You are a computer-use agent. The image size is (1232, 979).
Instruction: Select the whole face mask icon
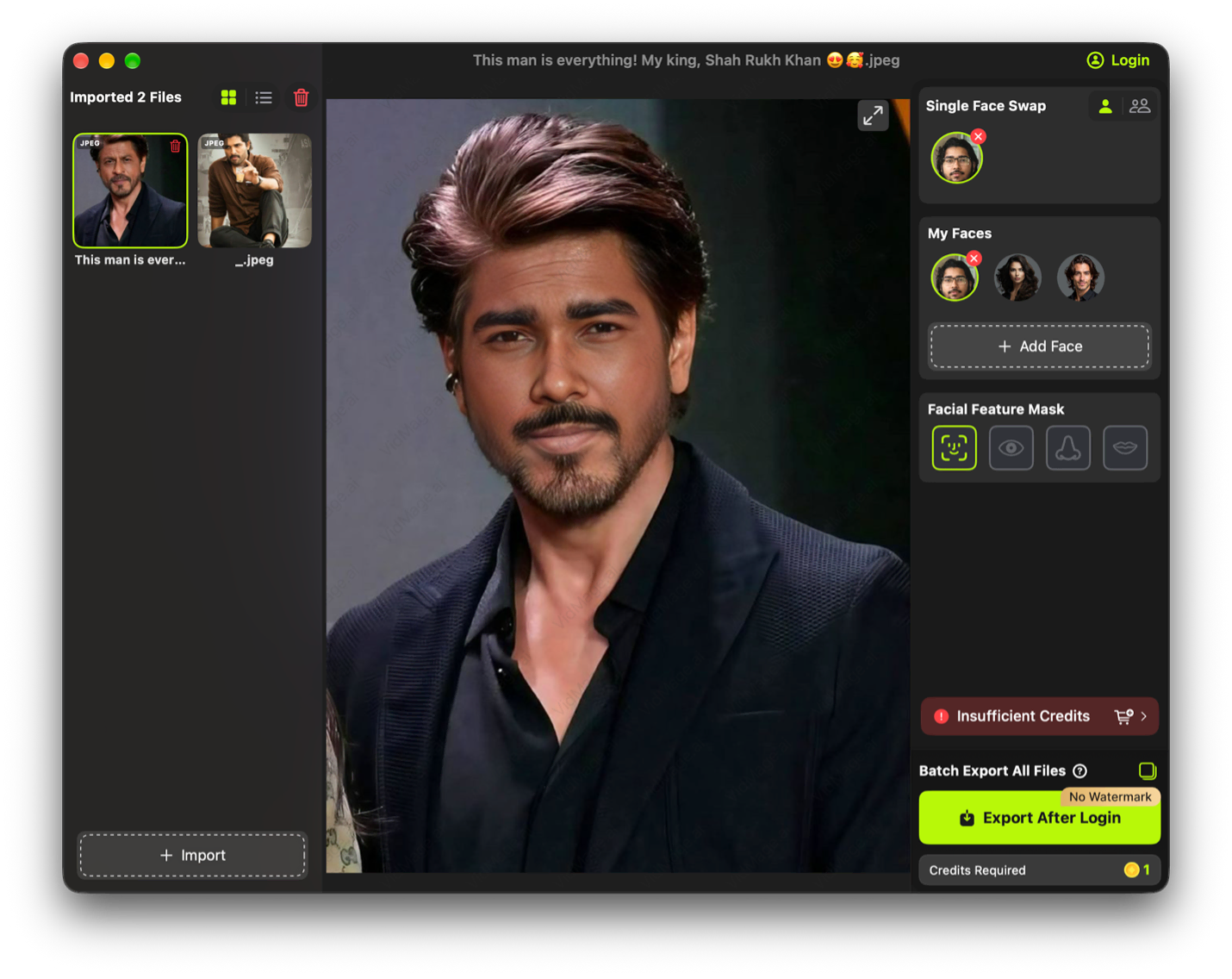click(x=954, y=447)
